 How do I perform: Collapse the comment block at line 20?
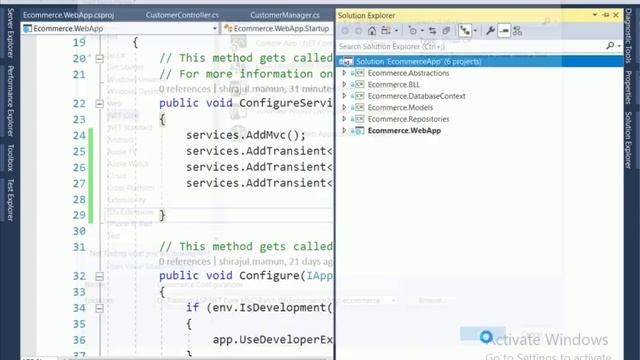click(x=99, y=59)
